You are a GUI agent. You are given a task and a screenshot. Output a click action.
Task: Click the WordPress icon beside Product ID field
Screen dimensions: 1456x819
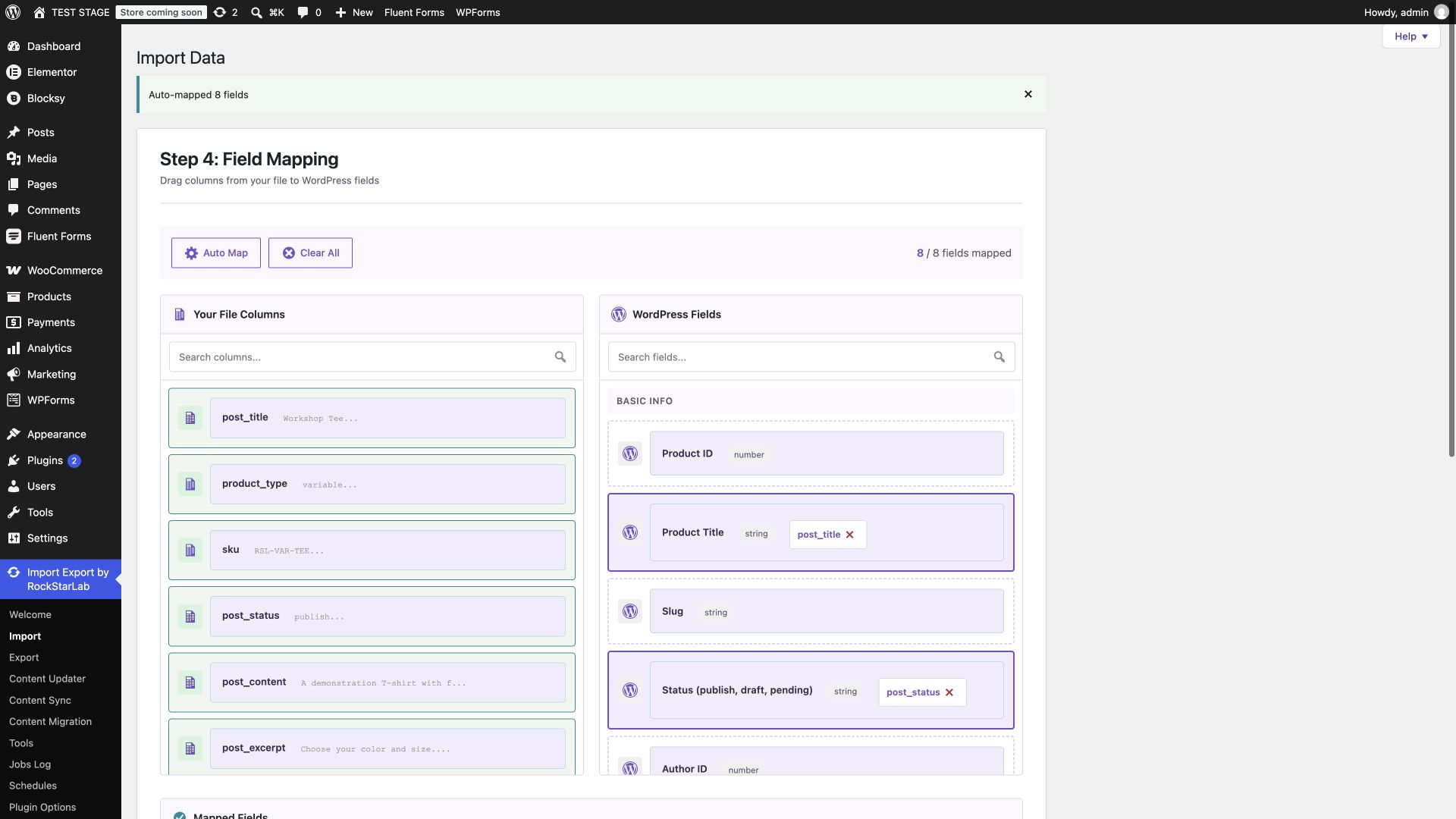[x=630, y=453]
